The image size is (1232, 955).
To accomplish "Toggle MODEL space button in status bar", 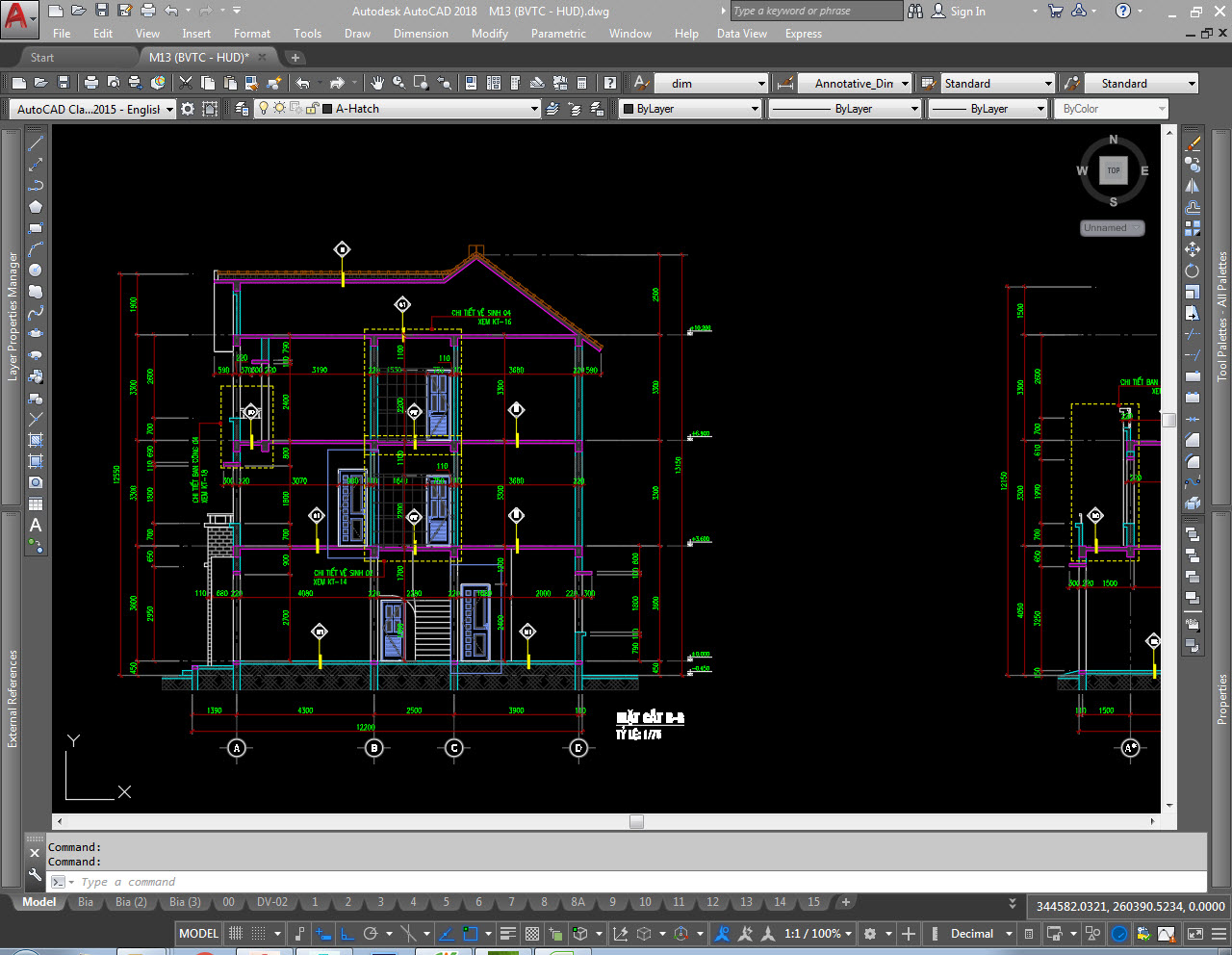I will 198,933.
